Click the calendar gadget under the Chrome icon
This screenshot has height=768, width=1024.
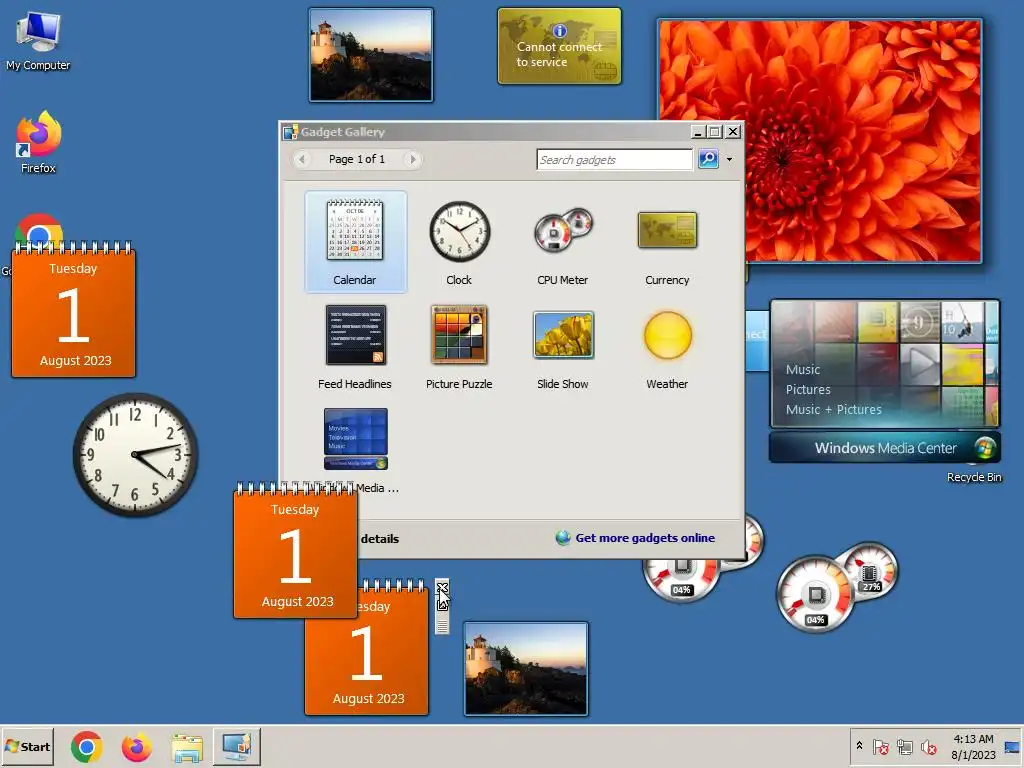(x=73, y=310)
